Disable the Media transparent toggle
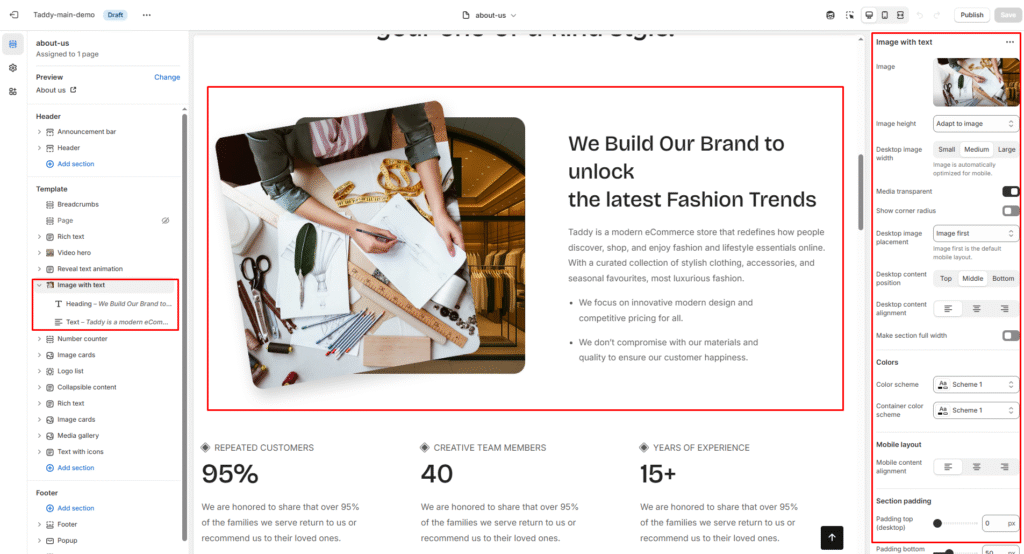This screenshot has width=1024, height=554. pyautogui.click(x=1010, y=191)
